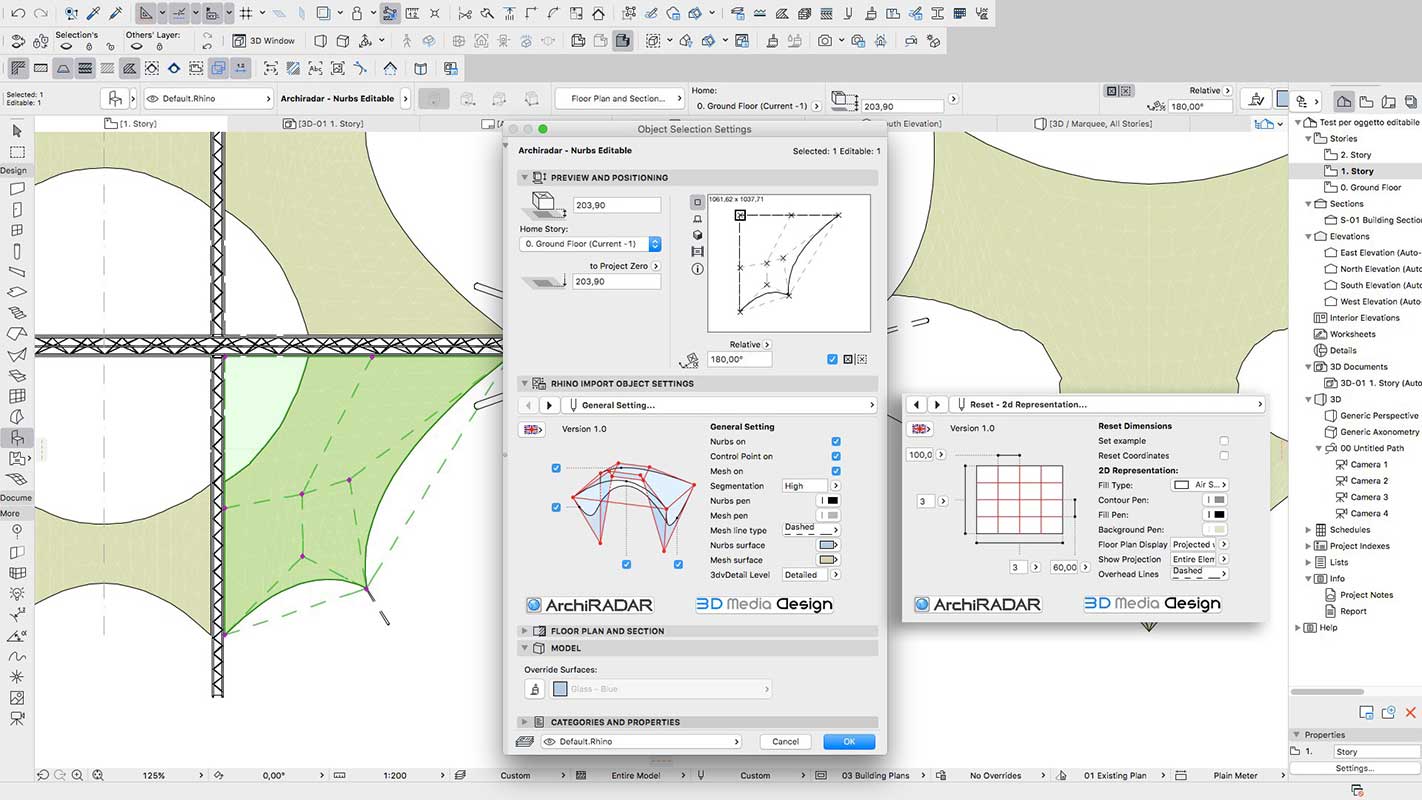The height and width of the screenshot is (800, 1422).
Task: Click the Redo arrow icon
Action: [40, 14]
